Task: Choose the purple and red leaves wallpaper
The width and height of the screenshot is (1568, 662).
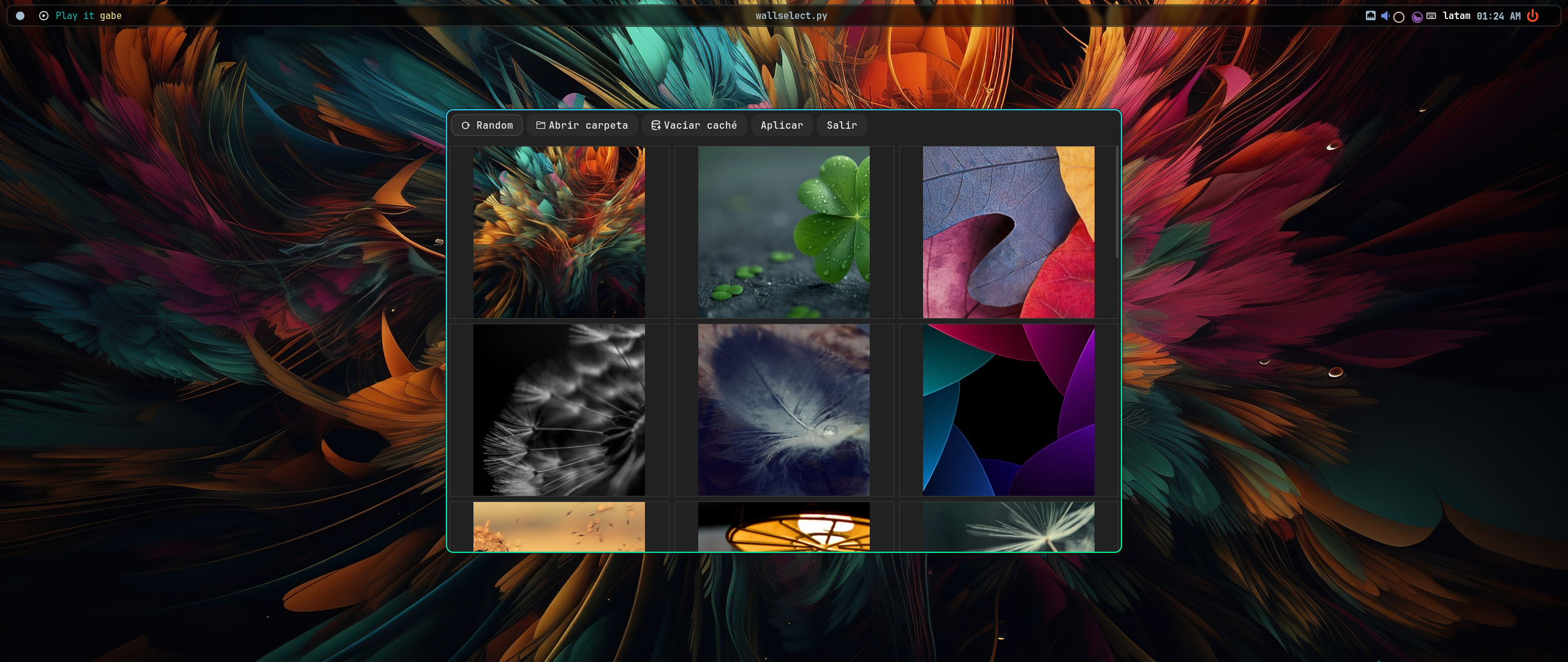Action: pyautogui.click(x=1008, y=232)
